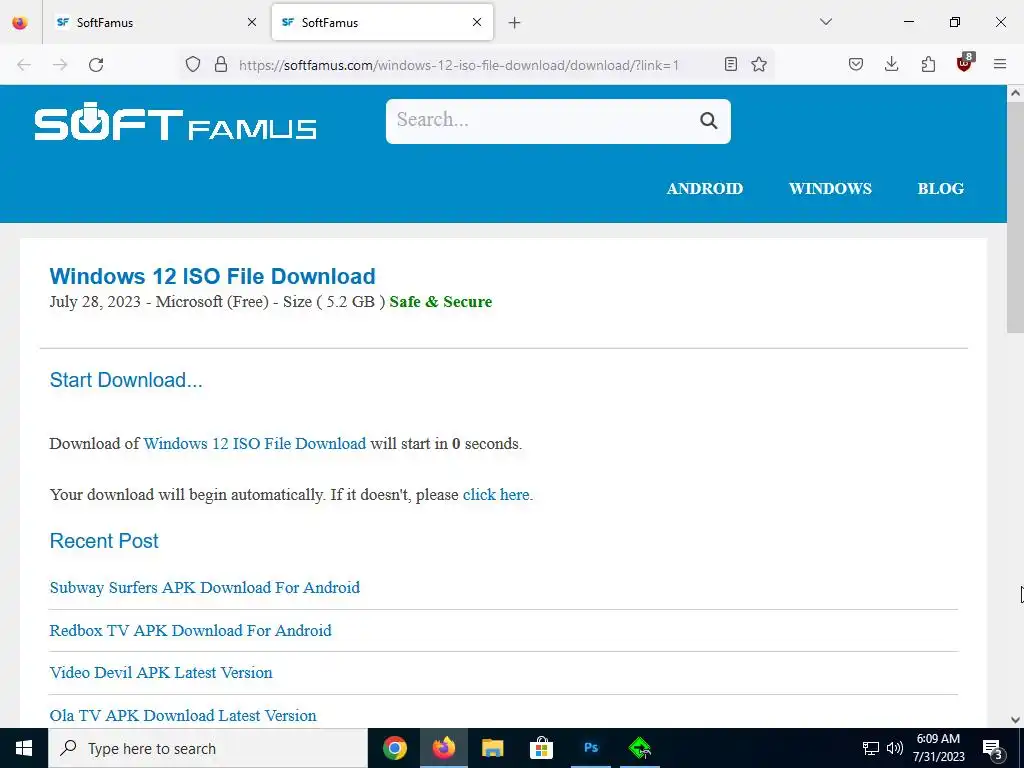The height and width of the screenshot is (768, 1024).
Task: Open the green diamond taskbar app
Action: (x=640, y=748)
